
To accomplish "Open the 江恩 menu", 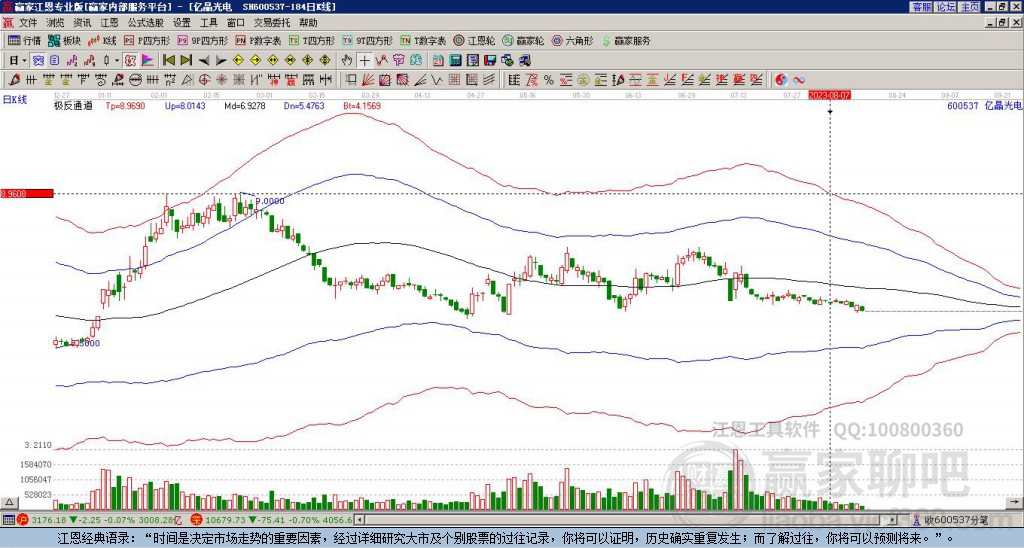I will (110, 23).
